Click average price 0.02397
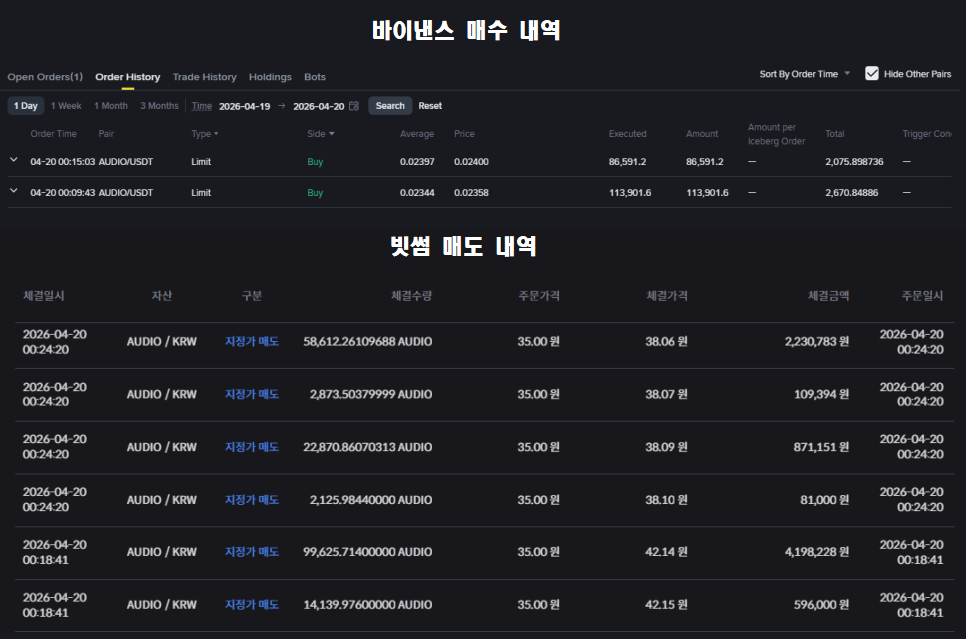This screenshot has width=966, height=639. (x=417, y=161)
